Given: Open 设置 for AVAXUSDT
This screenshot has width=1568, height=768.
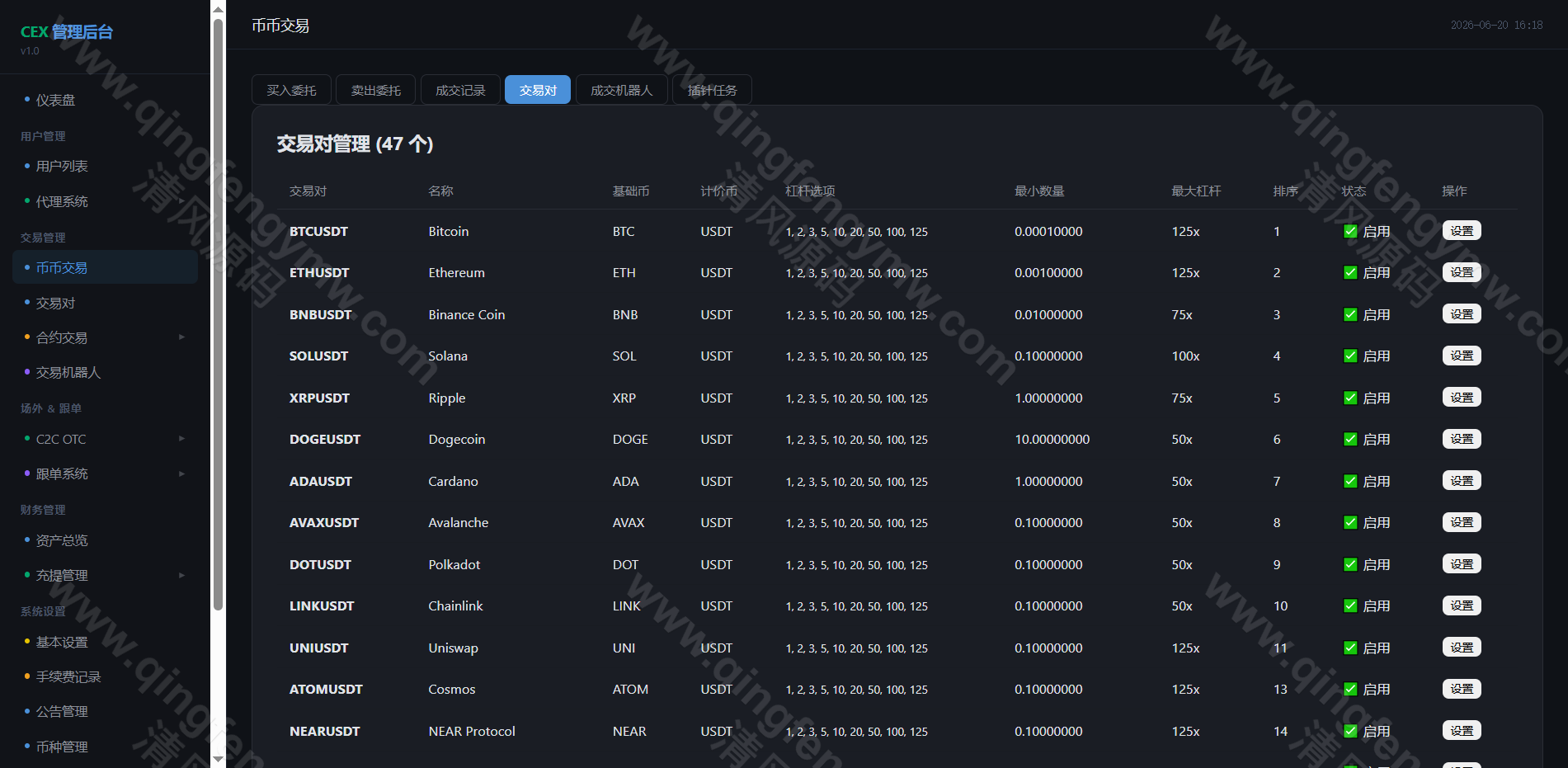Looking at the screenshot, I should [x=1462, y=522].
